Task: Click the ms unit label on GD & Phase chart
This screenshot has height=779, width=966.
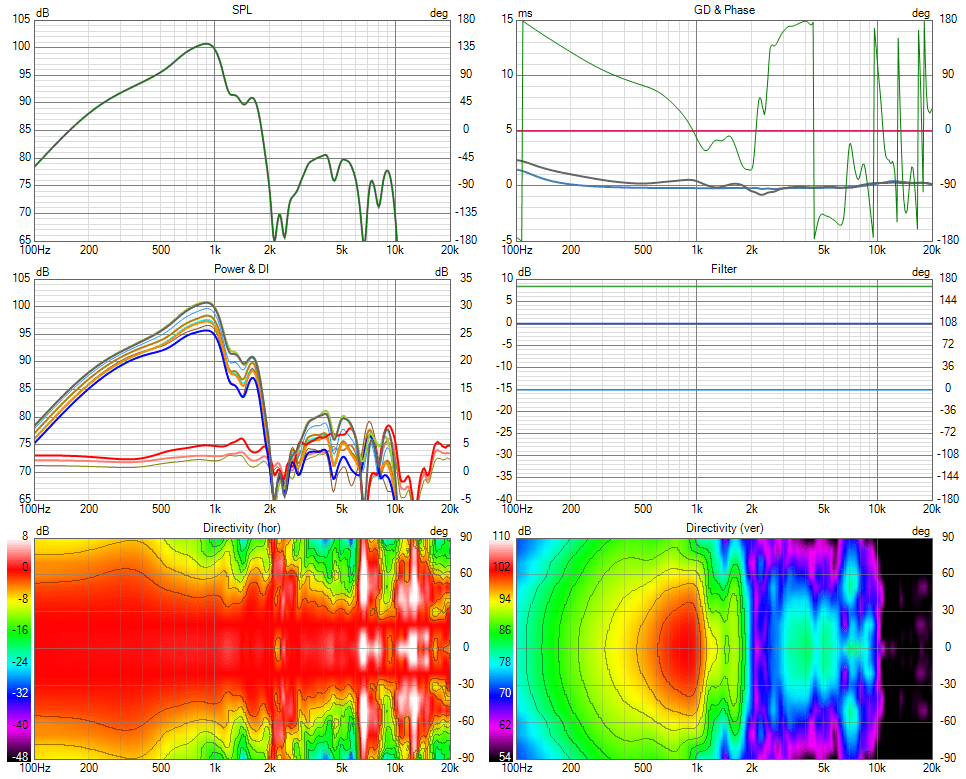Action: coord(526,13)
